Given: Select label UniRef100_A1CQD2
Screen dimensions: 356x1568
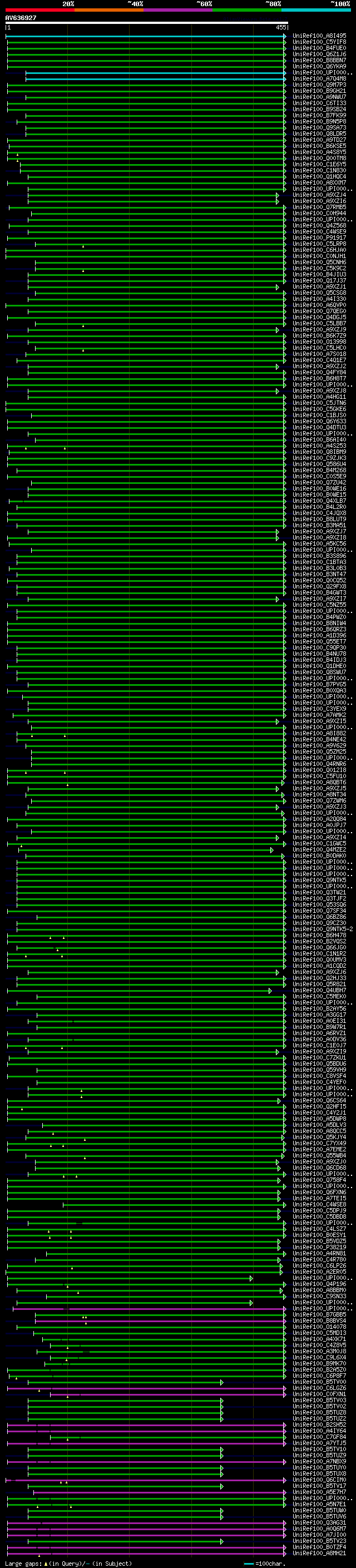Looking at the screenshot, I should 319,966.
